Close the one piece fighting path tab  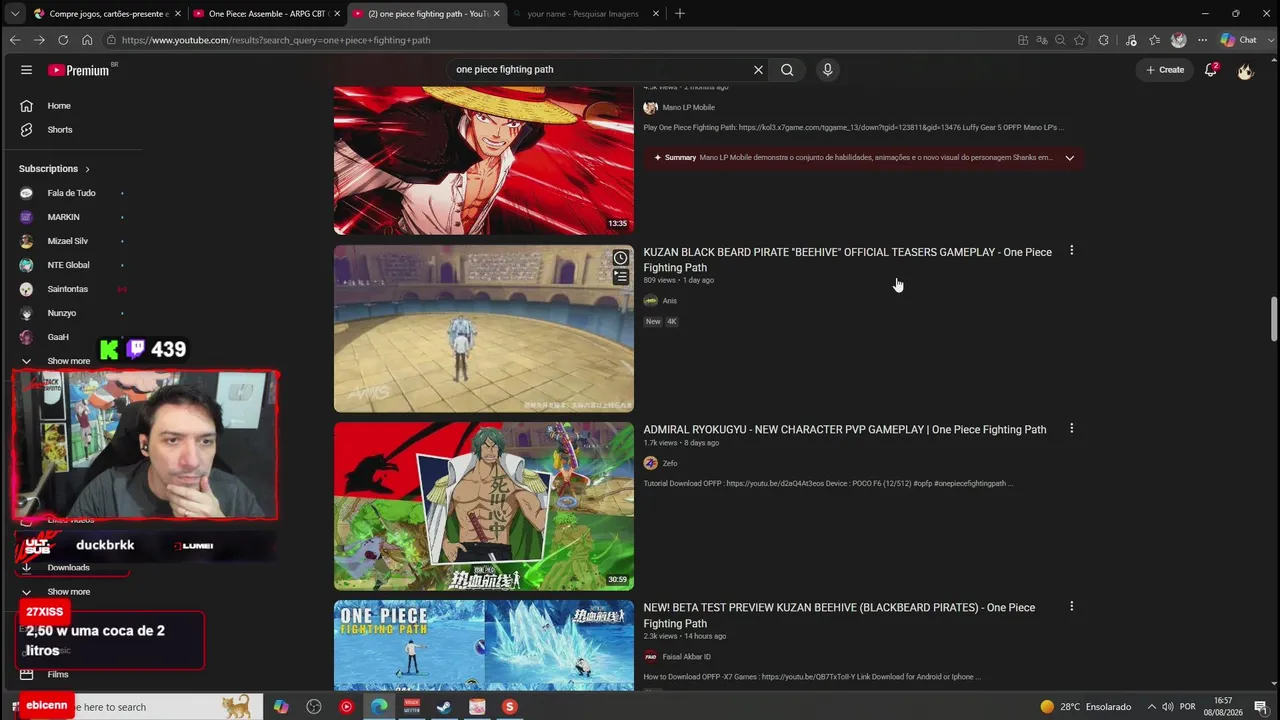(497, 14)
